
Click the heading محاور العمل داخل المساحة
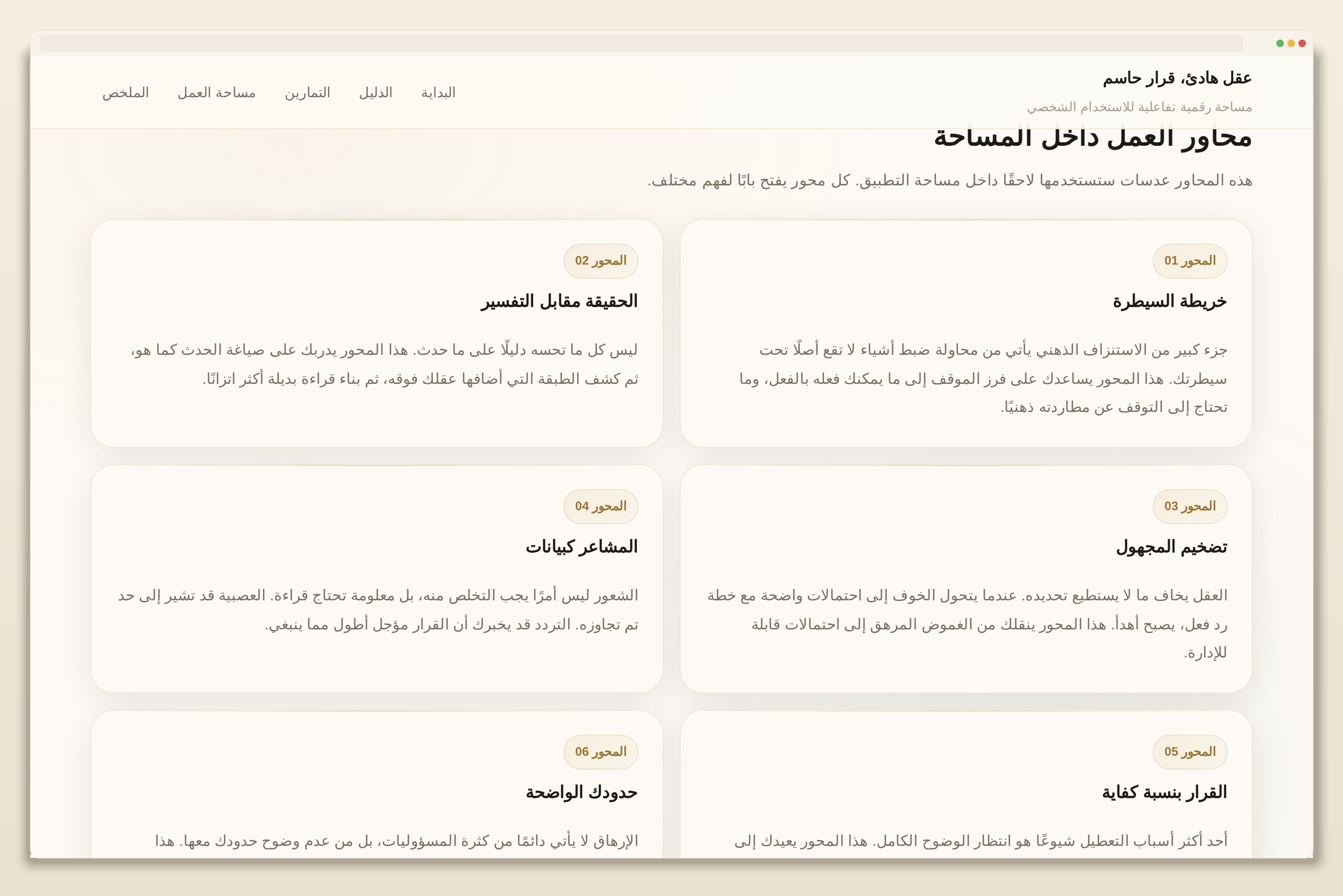tap(1092, 138)
